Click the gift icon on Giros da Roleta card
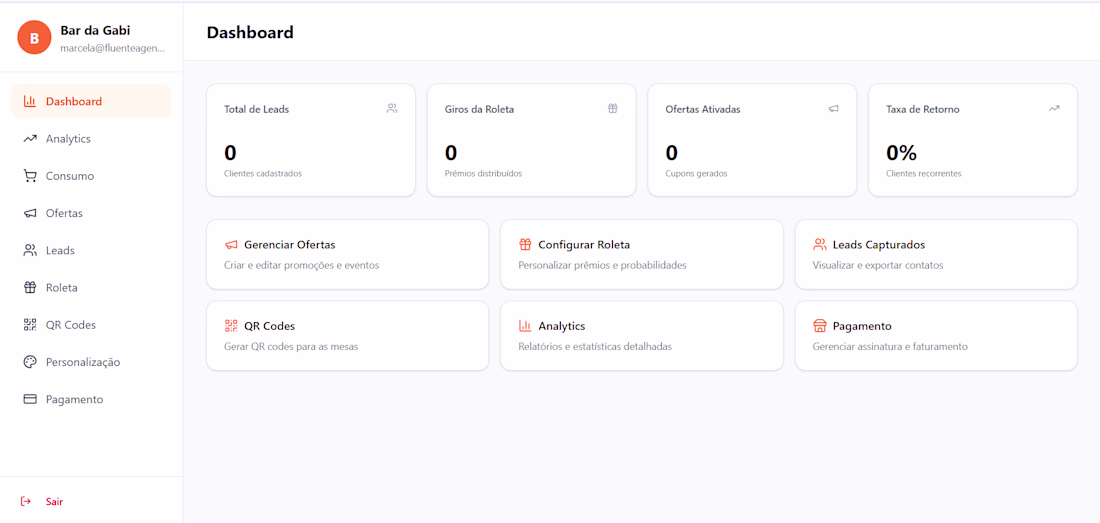This screenshot has height=523, width=1100. click(x=612, y=109)
